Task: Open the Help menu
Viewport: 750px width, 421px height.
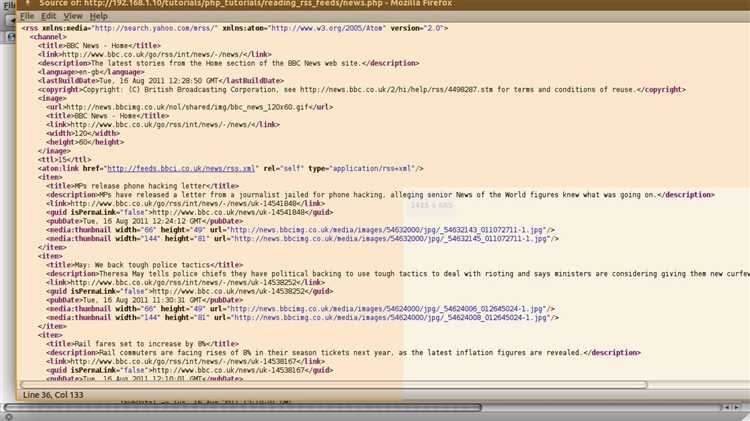Action: [99, 16]
